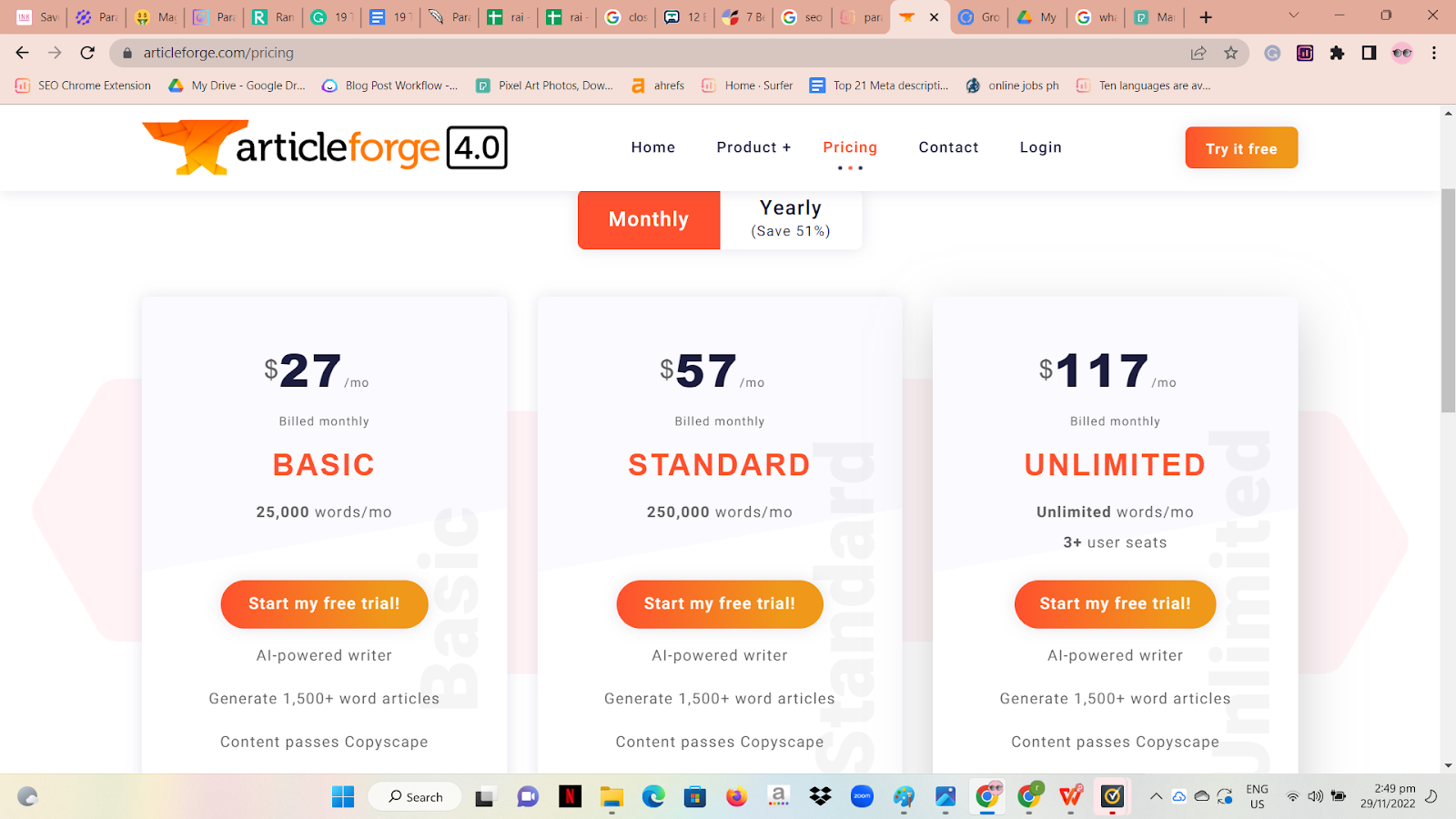Open Top 21 Meta descripti... bookmark
The height and width of the screenshot is (819, 1456).
click(x=879, y=86)
